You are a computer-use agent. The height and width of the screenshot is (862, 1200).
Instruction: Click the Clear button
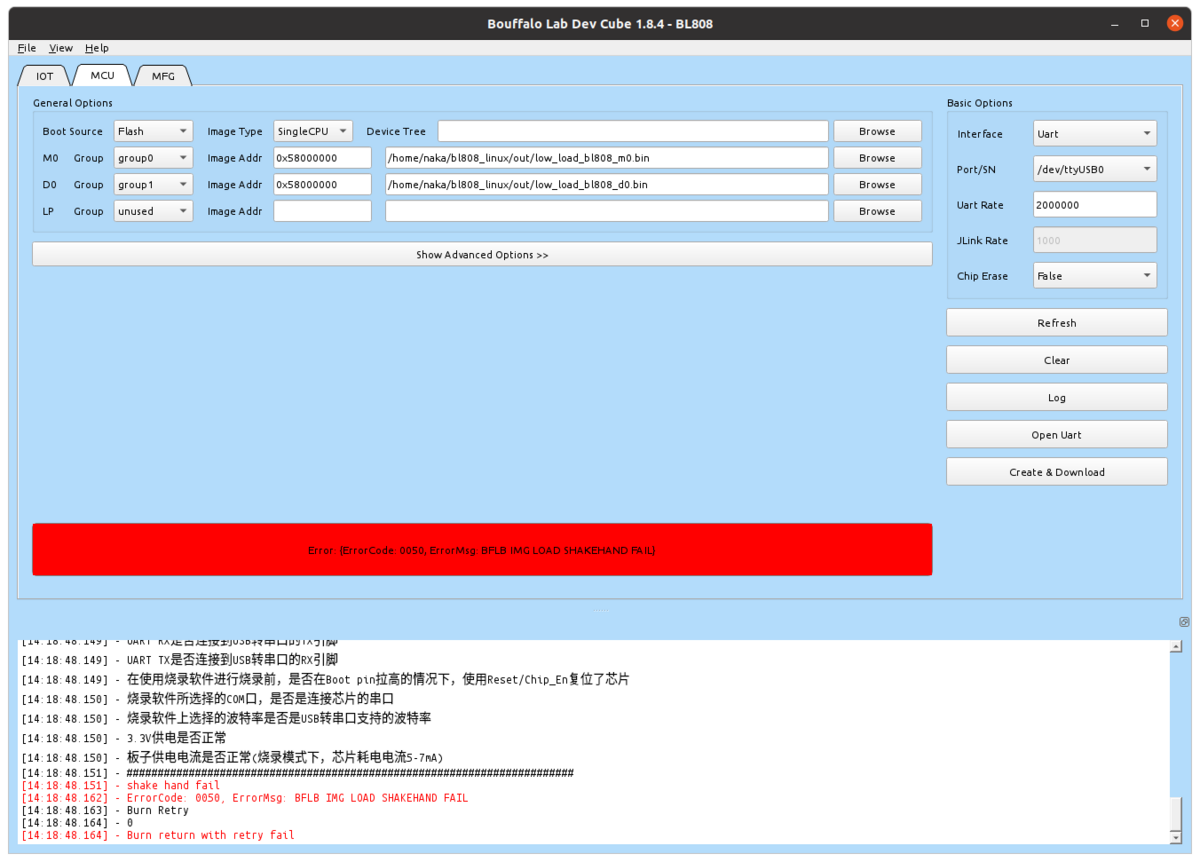tap(1057, 360)
